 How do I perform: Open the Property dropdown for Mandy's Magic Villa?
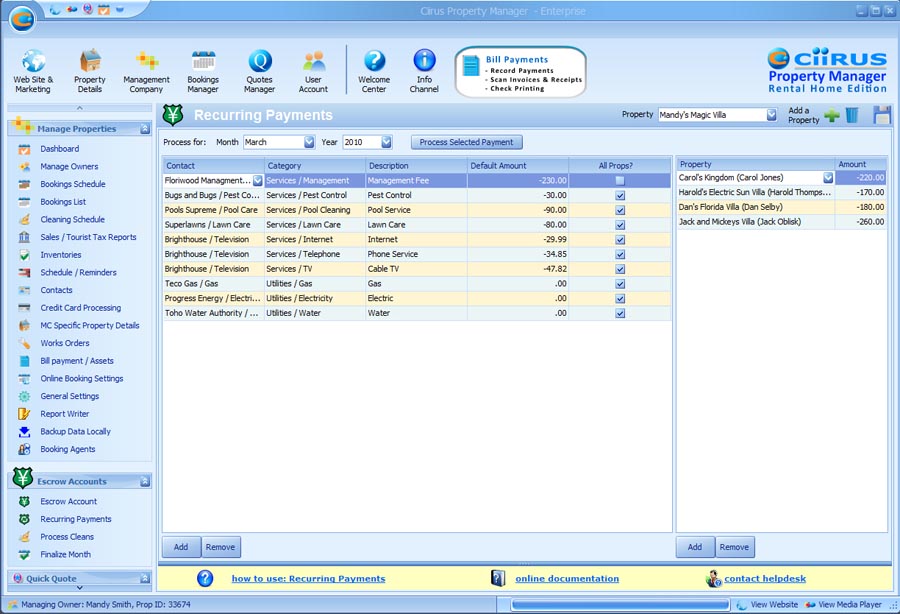pos(771,115)
